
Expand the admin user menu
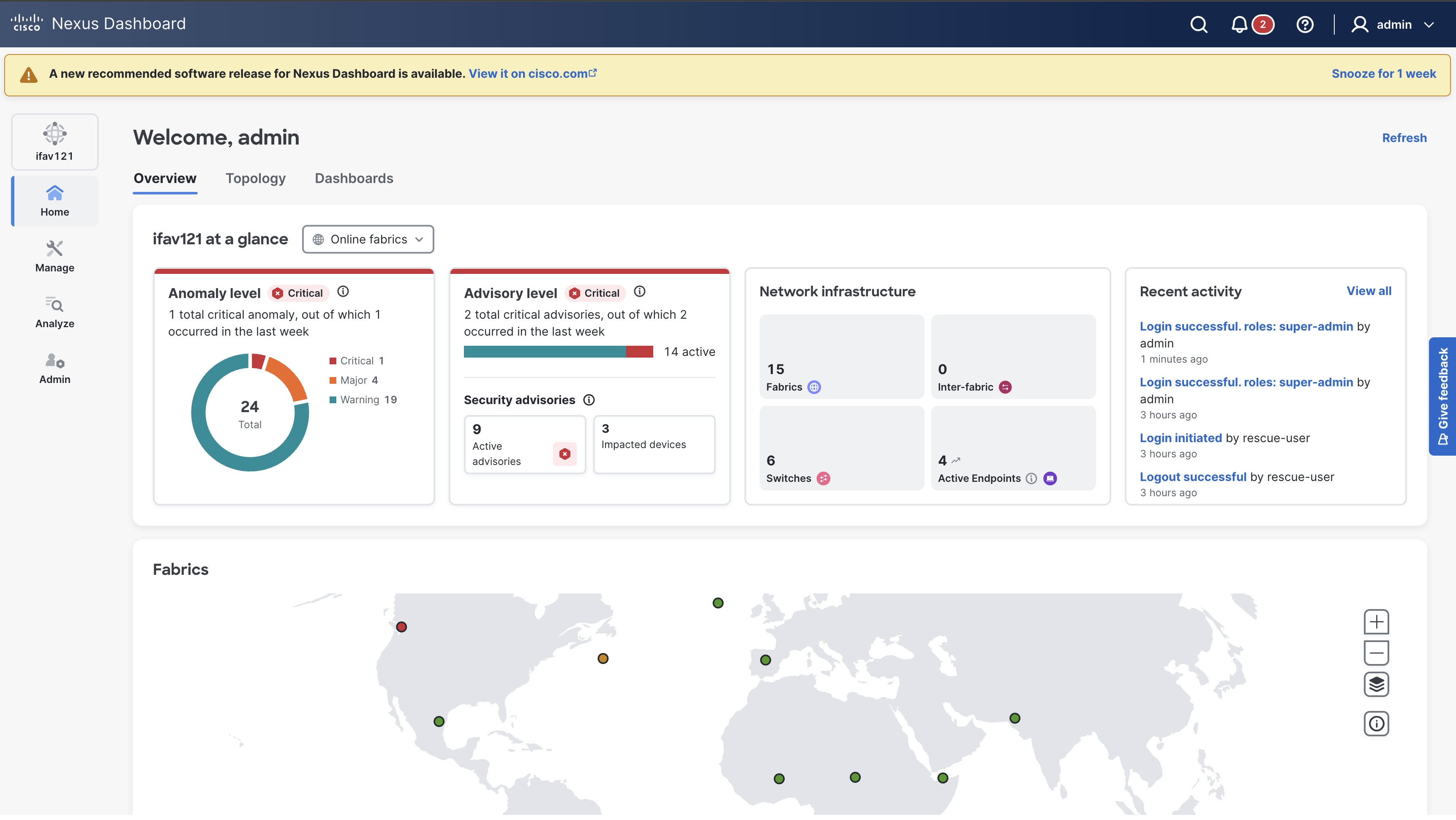click(x=1393, y=25)
